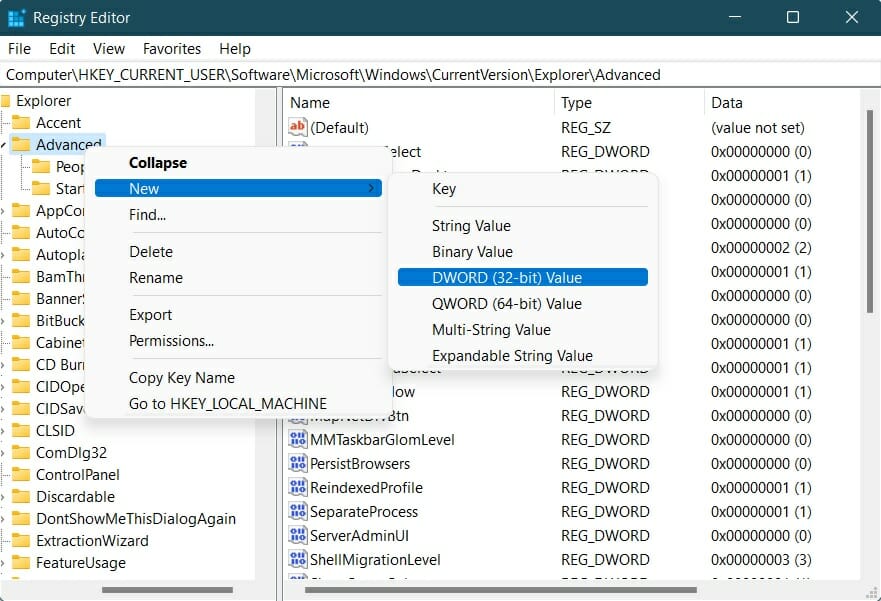Create a new QWORD (64-bit) Value
881x601 pixels.
coord(523,303)
